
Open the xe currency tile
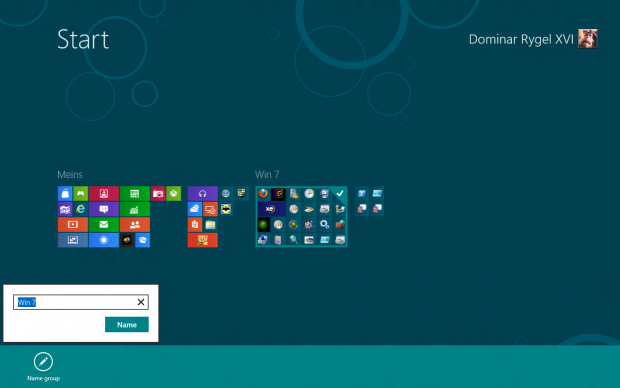point(271,209)
